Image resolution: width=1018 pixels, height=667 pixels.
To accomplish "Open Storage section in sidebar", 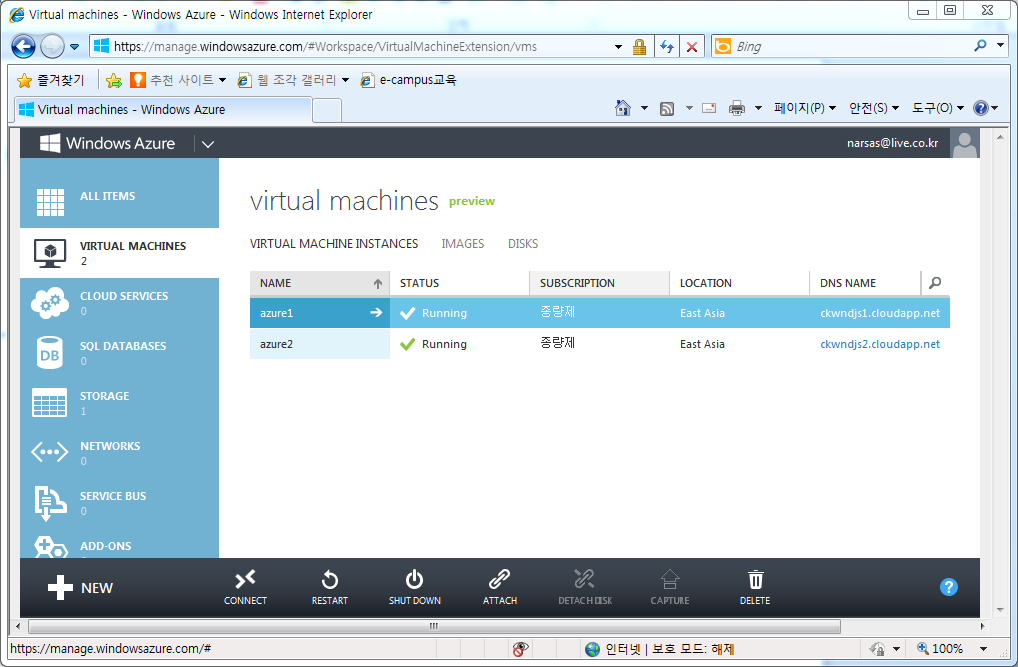I will (119, 403).
